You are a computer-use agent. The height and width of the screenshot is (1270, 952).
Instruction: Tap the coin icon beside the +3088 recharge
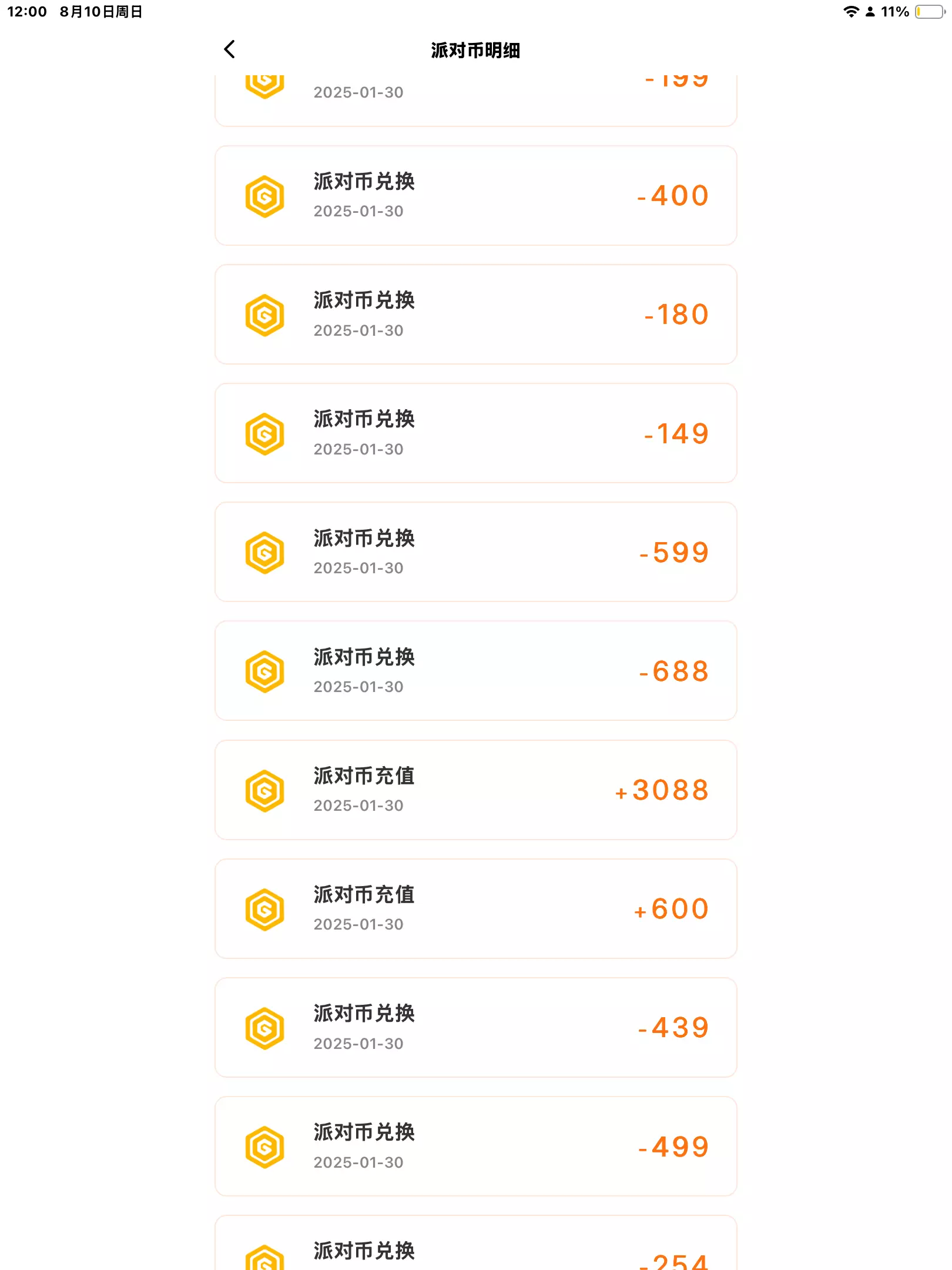(x=264, y=791)
